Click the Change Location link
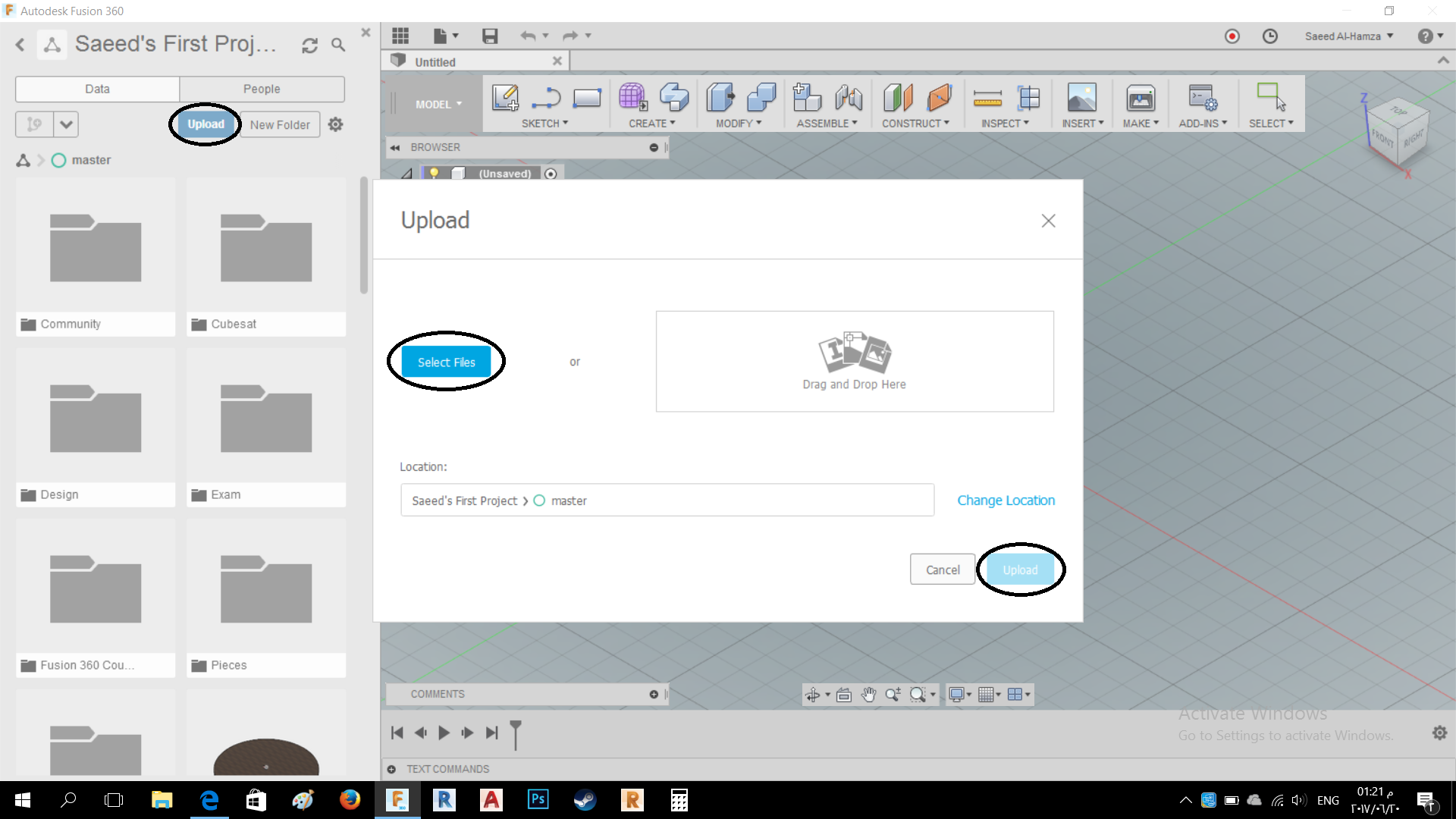 (x=1006, y=500)
